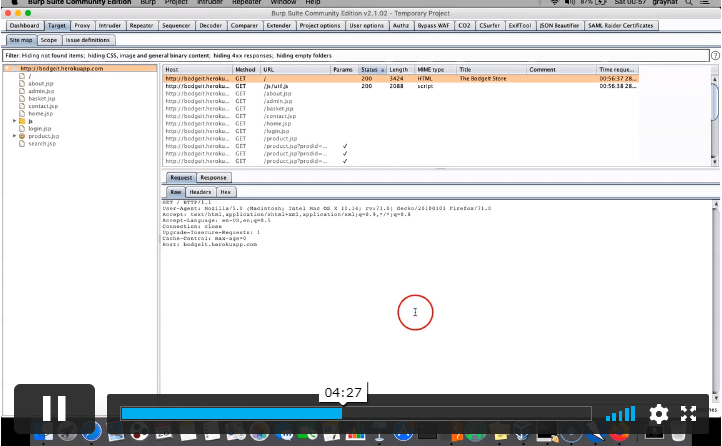Open the Intruder tab
722x446 pixels.
(x=110, y=26)
